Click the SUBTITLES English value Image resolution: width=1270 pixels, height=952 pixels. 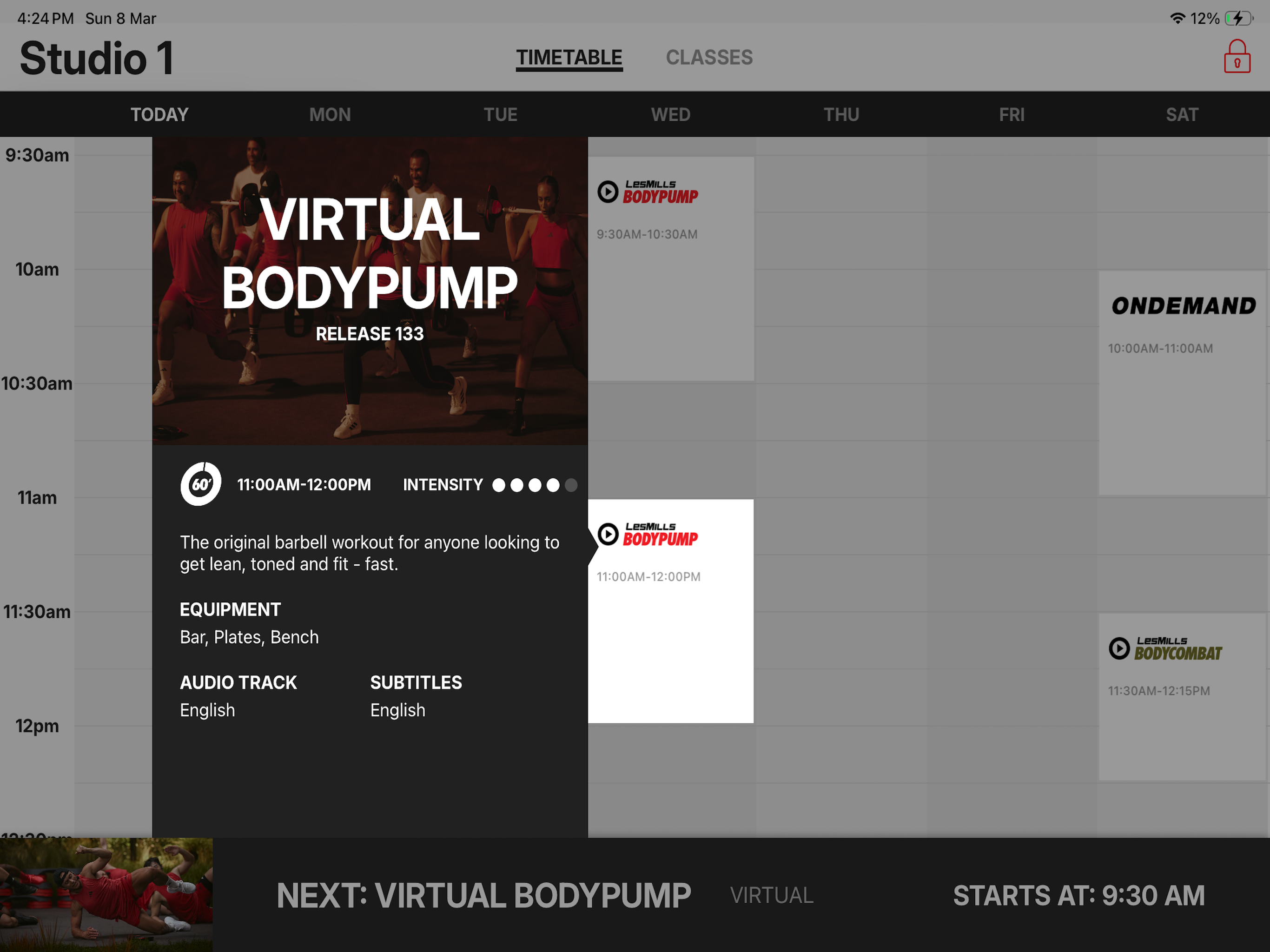pyautogui.click(x=397, y=710)
